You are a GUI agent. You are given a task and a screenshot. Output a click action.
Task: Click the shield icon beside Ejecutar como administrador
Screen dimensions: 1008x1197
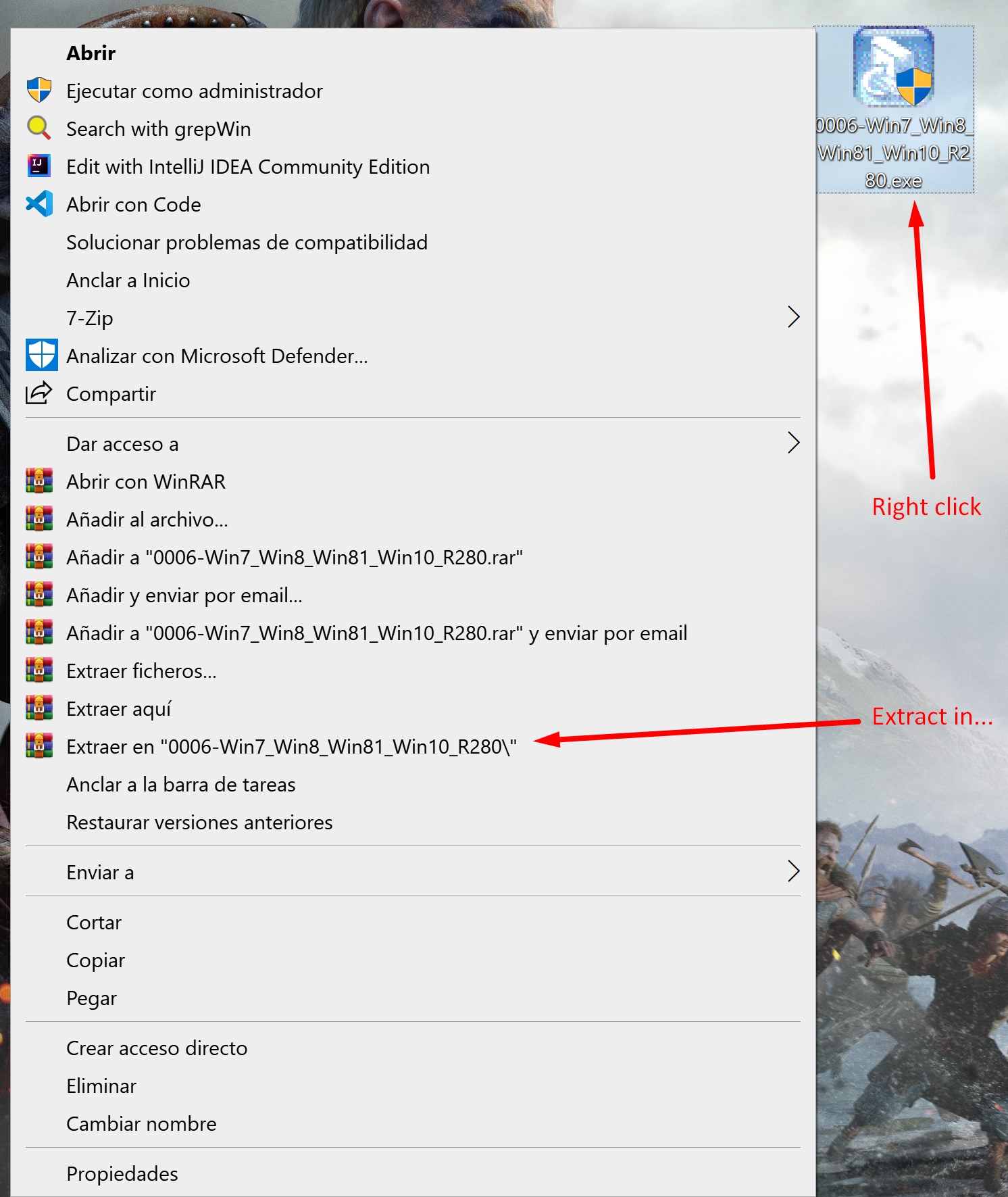coord(39,90)
